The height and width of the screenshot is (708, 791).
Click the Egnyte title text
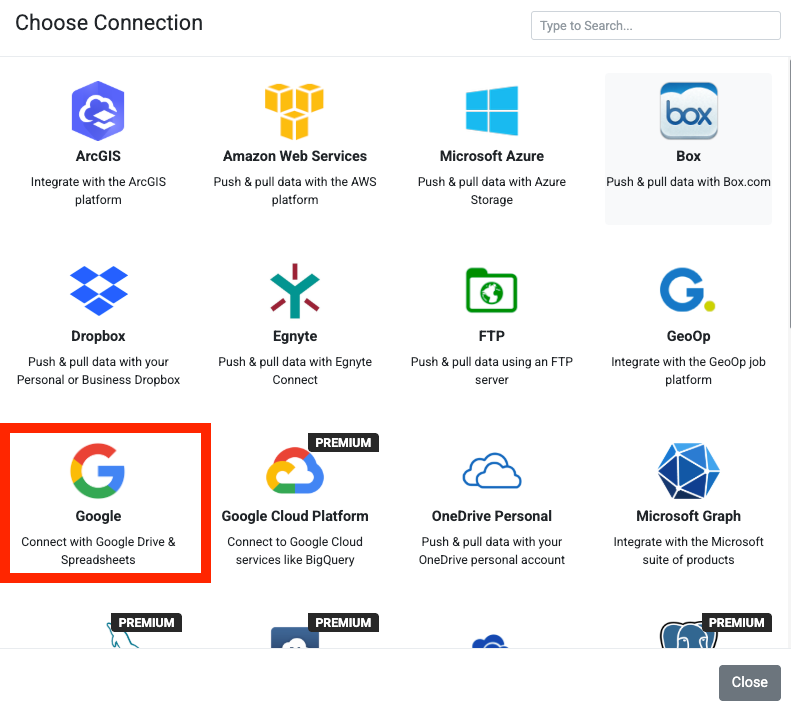click(295, 336)
